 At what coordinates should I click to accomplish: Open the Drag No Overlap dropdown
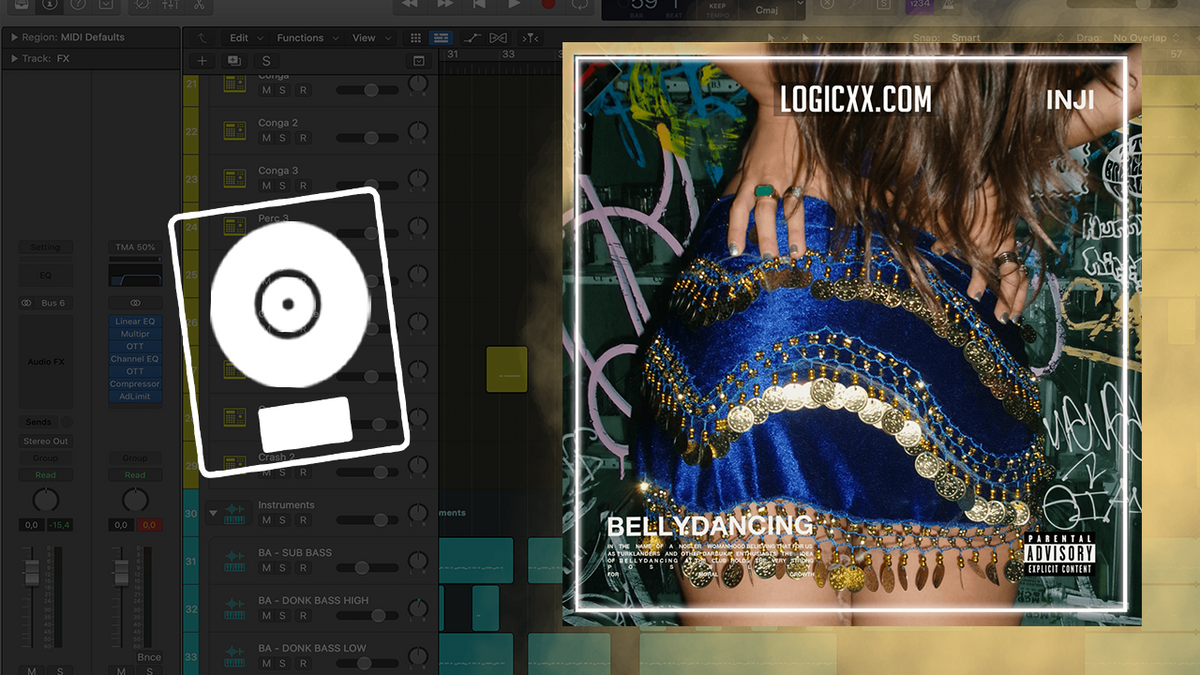coord(1140,37)
